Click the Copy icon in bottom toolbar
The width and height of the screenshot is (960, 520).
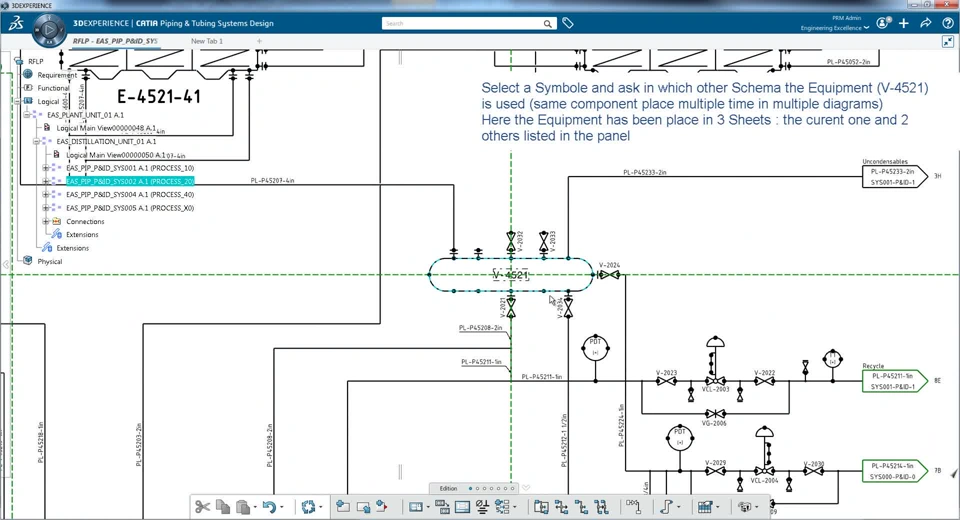[223, 507]
